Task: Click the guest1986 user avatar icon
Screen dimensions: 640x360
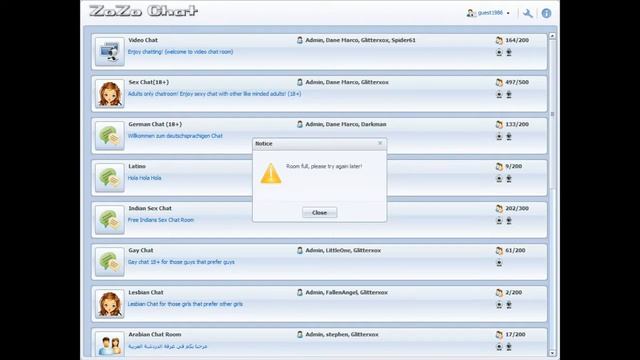Action: (471, 13)
